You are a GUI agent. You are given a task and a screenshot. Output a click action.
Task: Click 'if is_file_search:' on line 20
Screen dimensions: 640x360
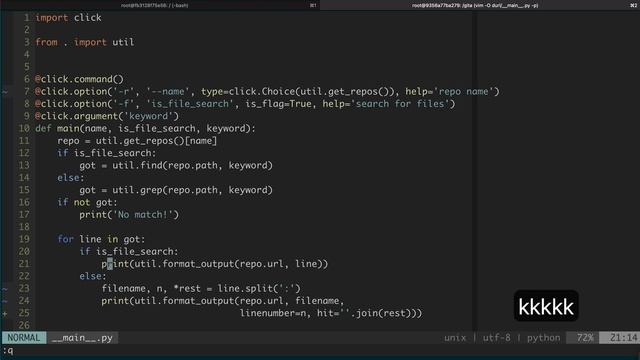tap(129, 251)
